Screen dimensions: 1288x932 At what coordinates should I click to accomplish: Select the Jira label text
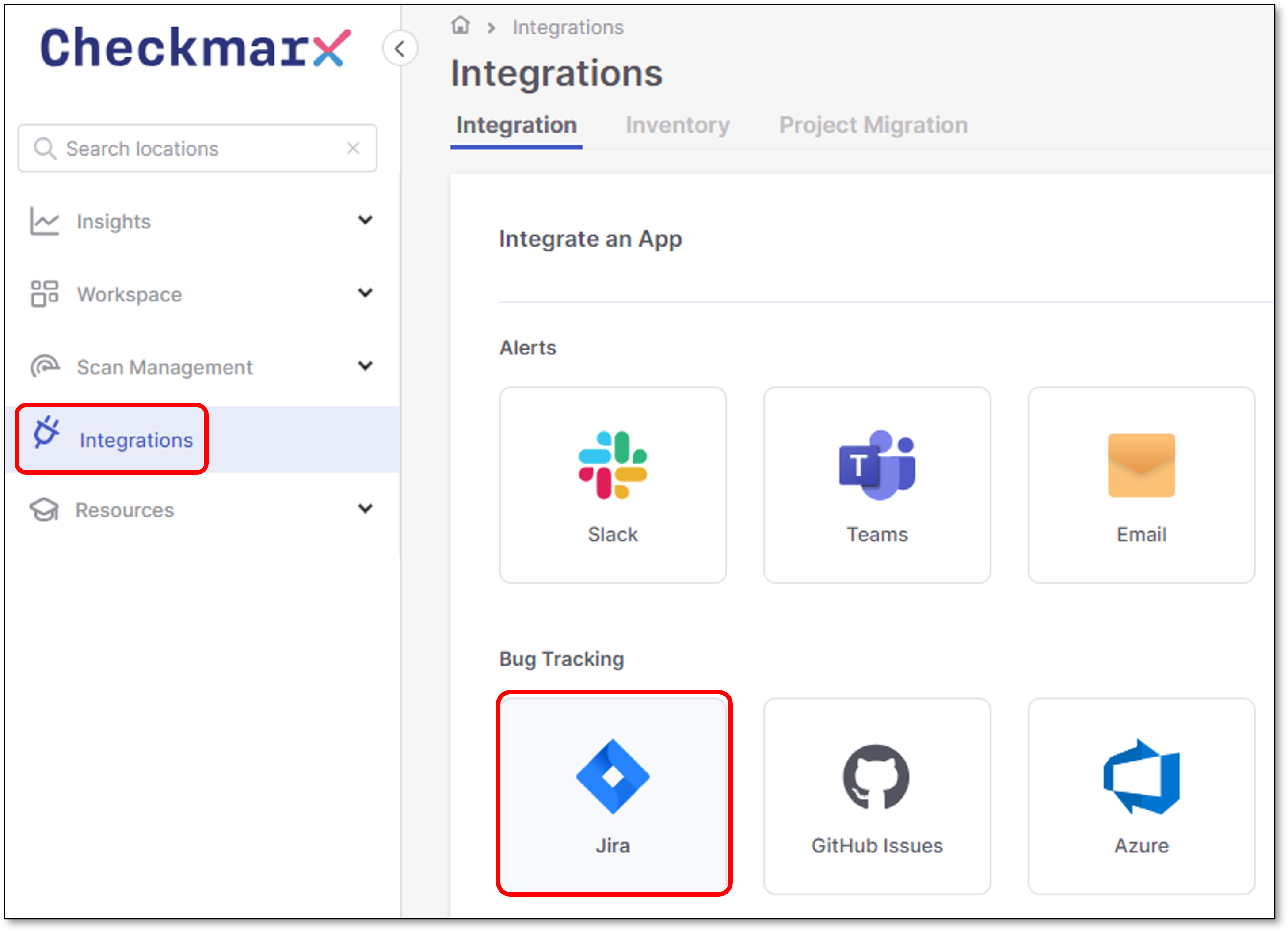[x=613, y=846]
